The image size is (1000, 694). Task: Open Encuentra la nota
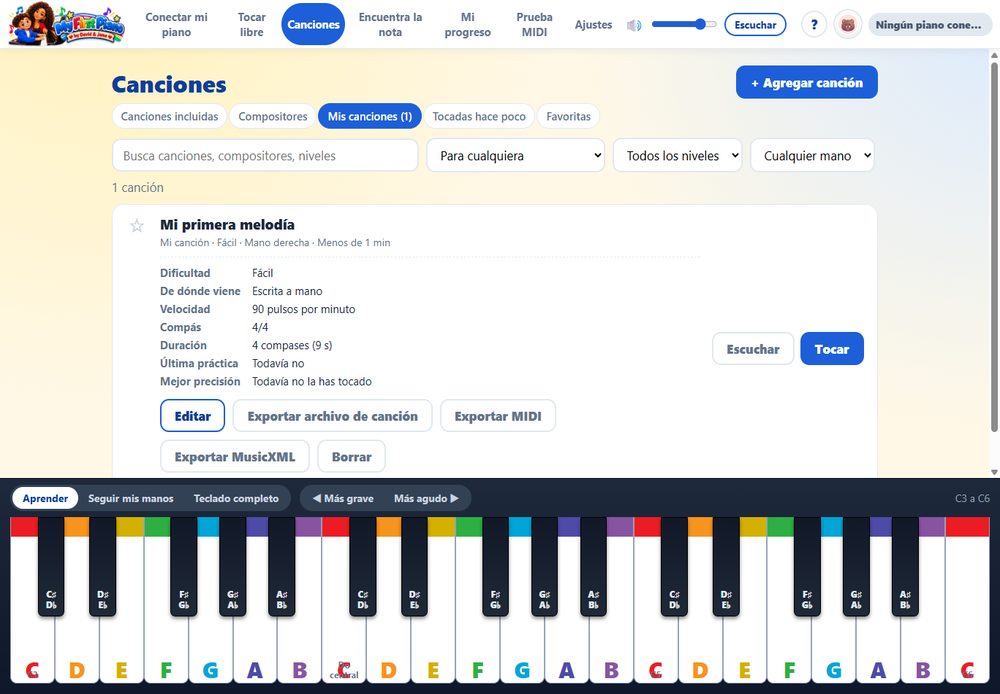coord(390,24)
